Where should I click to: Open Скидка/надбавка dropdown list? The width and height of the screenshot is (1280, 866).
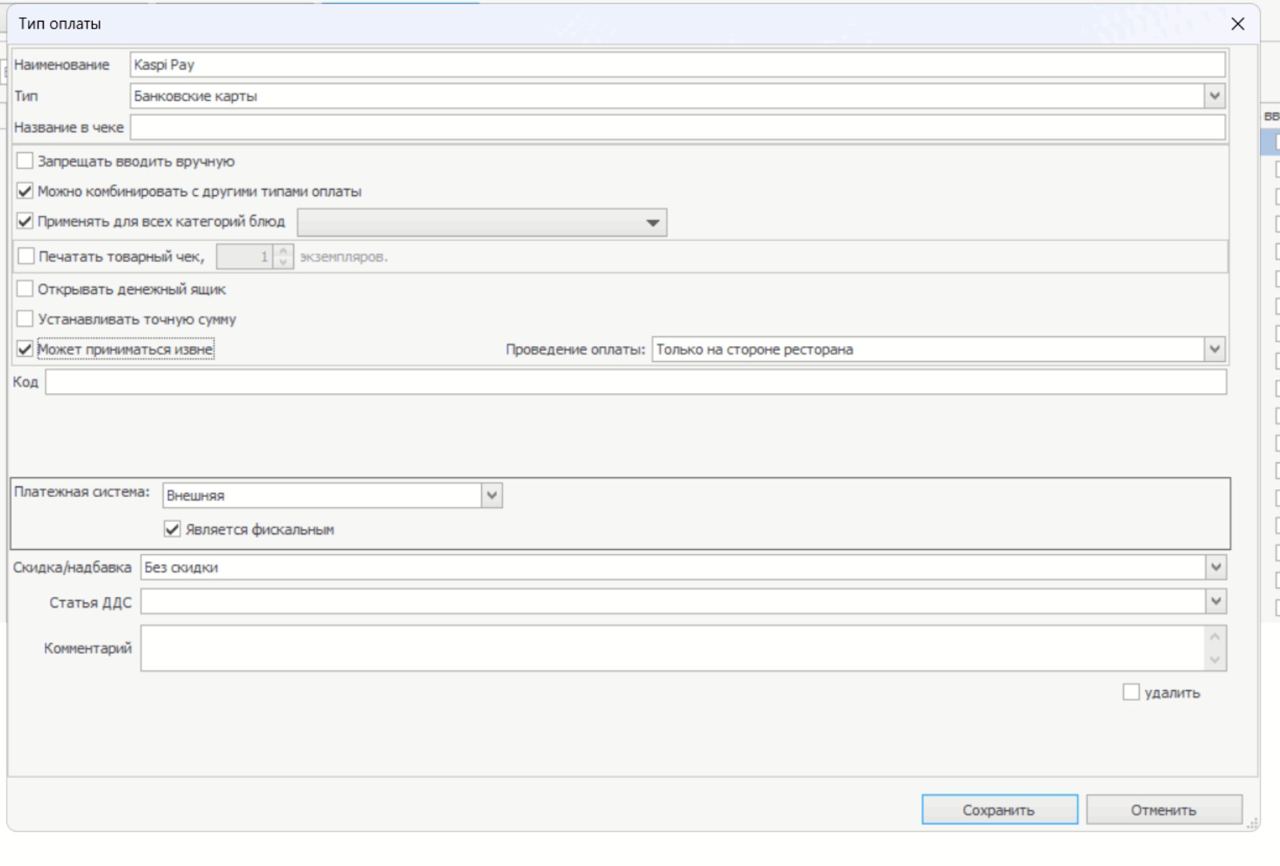[1215, 567]
